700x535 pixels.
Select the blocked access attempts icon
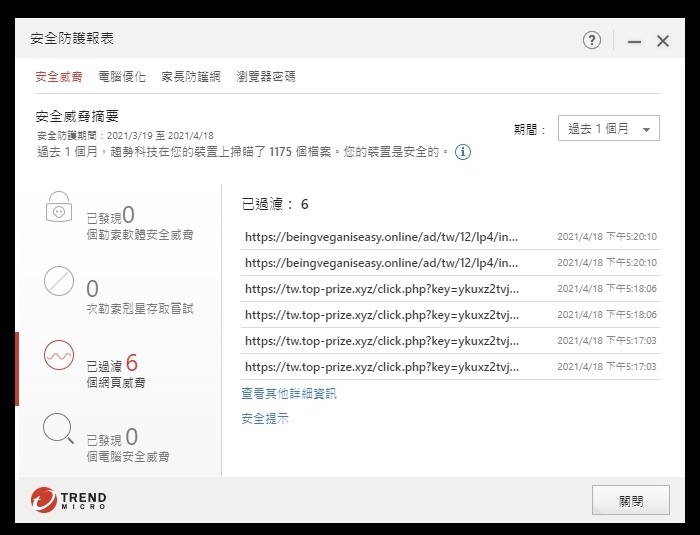(x=59, y=282)
